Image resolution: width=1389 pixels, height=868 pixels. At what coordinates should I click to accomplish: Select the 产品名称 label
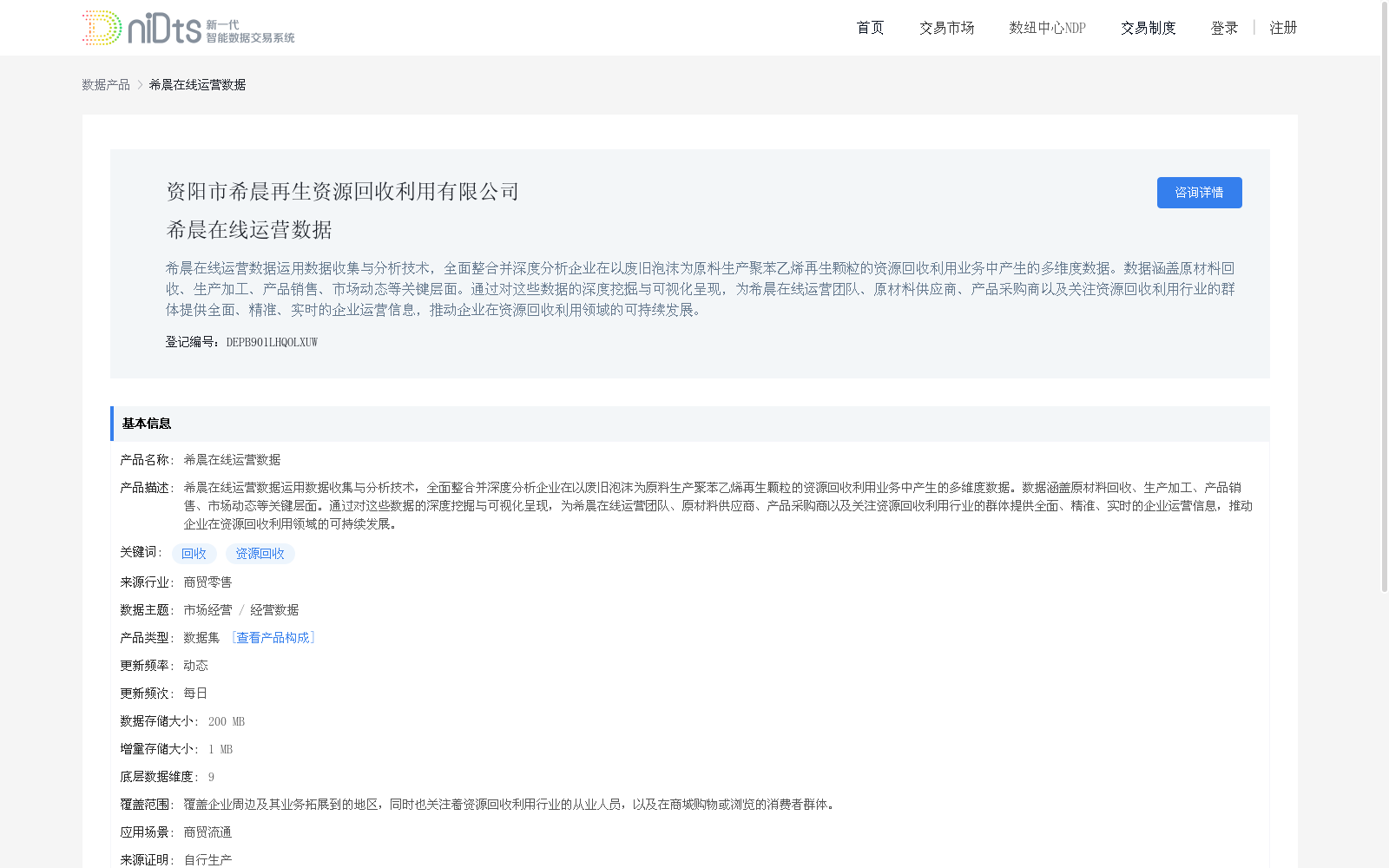pyautogui.click(x=147, y=459)
